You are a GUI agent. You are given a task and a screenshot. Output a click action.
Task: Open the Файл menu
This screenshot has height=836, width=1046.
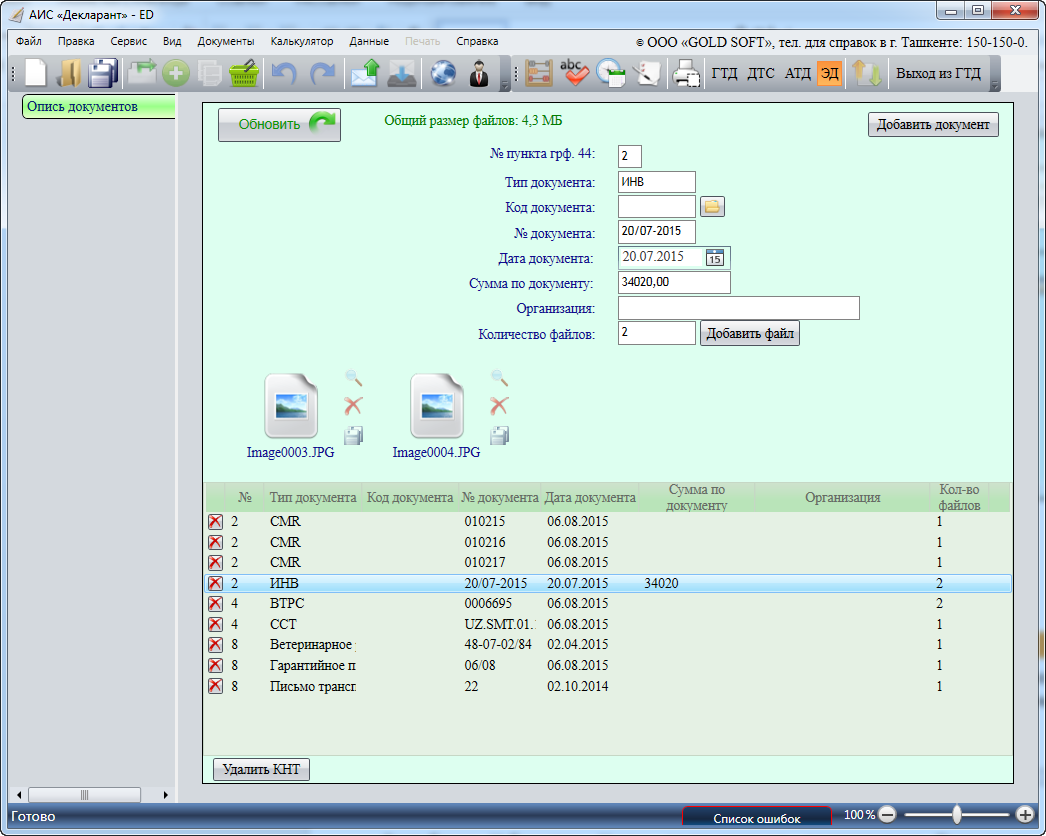29,41
